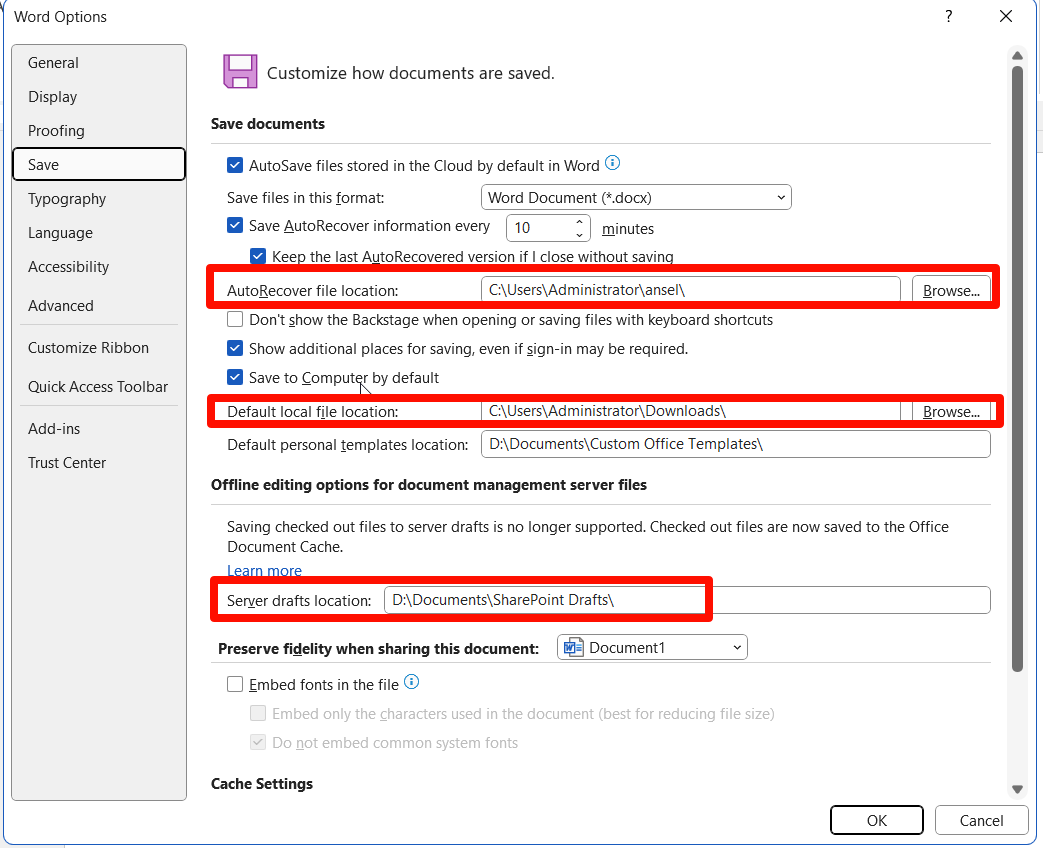Viewport: 1043px width, 848px height.
Task: Open Quick Access Toolbar settings
Action: point(99,386)
